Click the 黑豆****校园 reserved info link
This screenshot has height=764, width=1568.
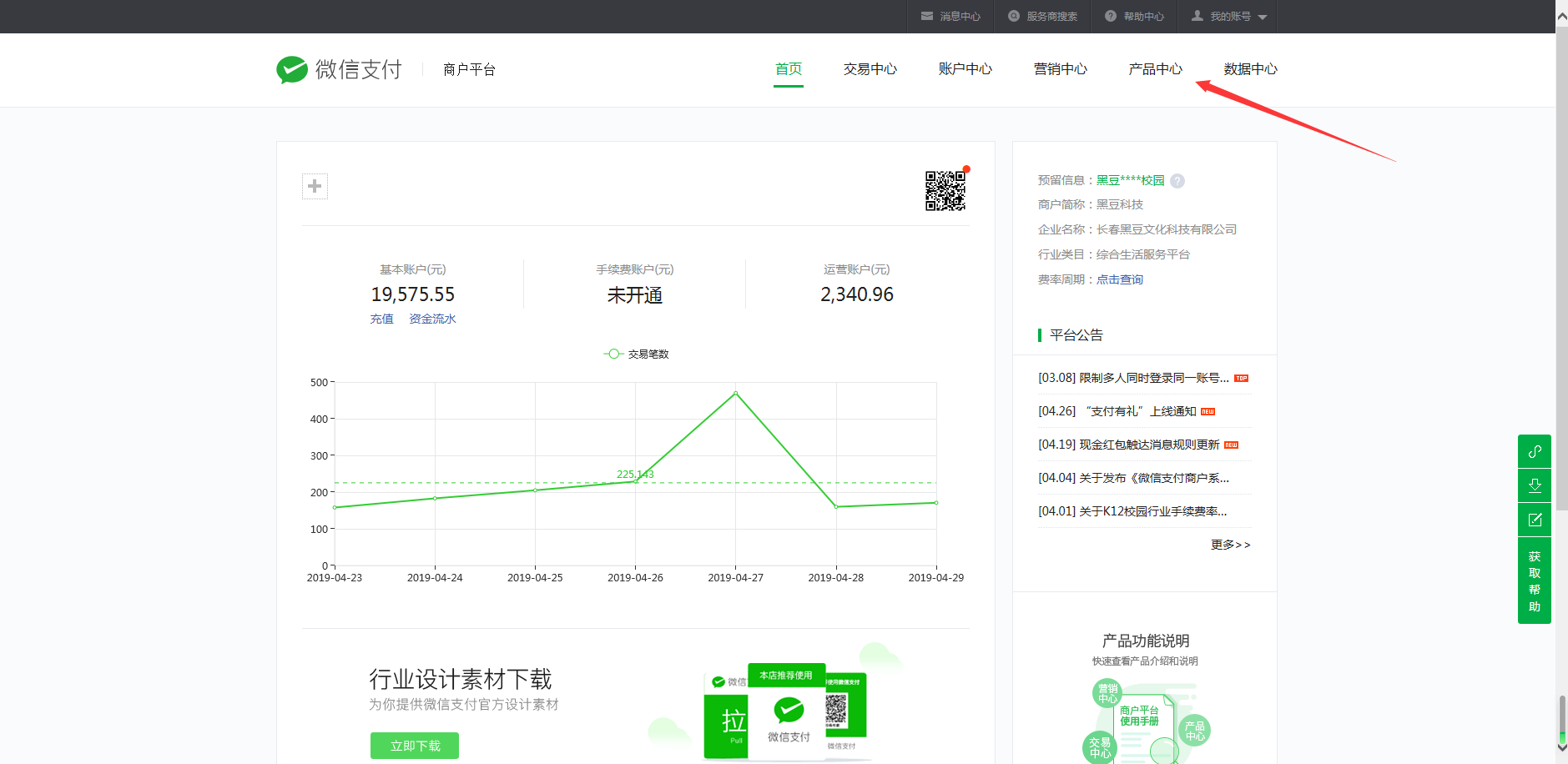(x=1130, y=180)
